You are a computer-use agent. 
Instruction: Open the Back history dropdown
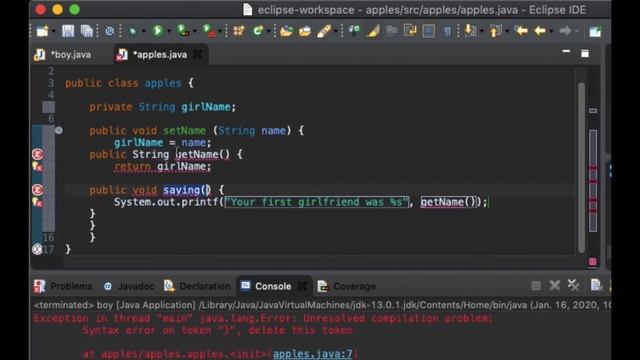point(551,31)
